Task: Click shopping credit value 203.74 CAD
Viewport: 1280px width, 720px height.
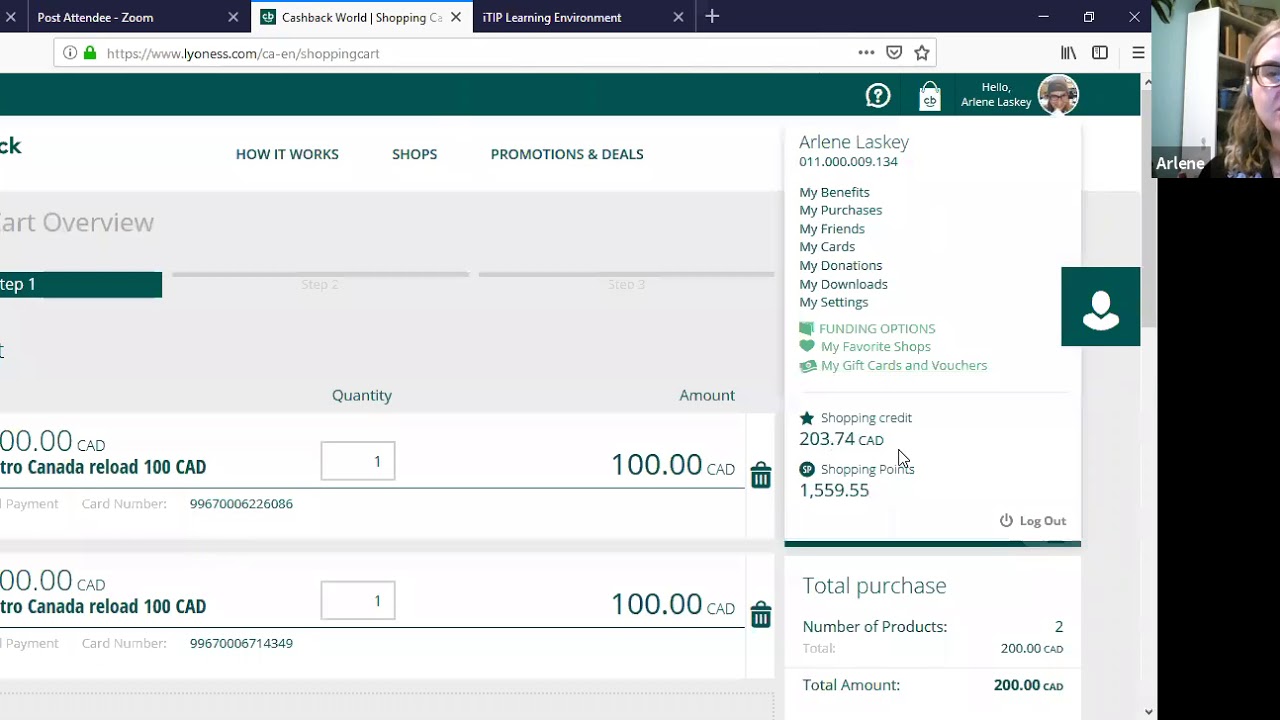Action: 841,439
